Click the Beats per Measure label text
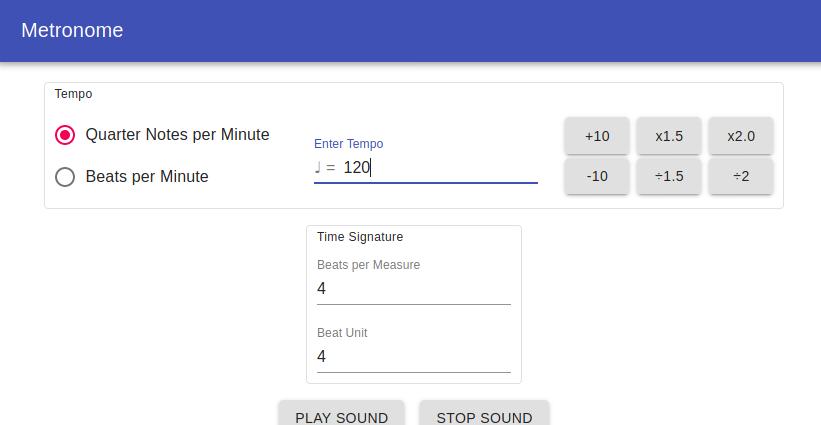Viewport: 821px width, 425px height. 368,265
